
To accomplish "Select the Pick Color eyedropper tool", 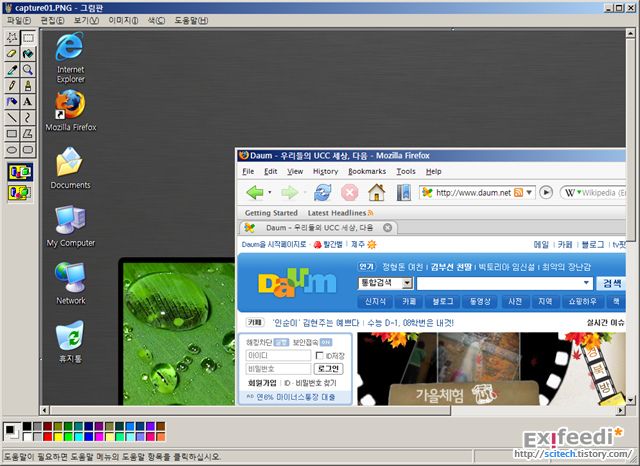I will tap(12, 70).
